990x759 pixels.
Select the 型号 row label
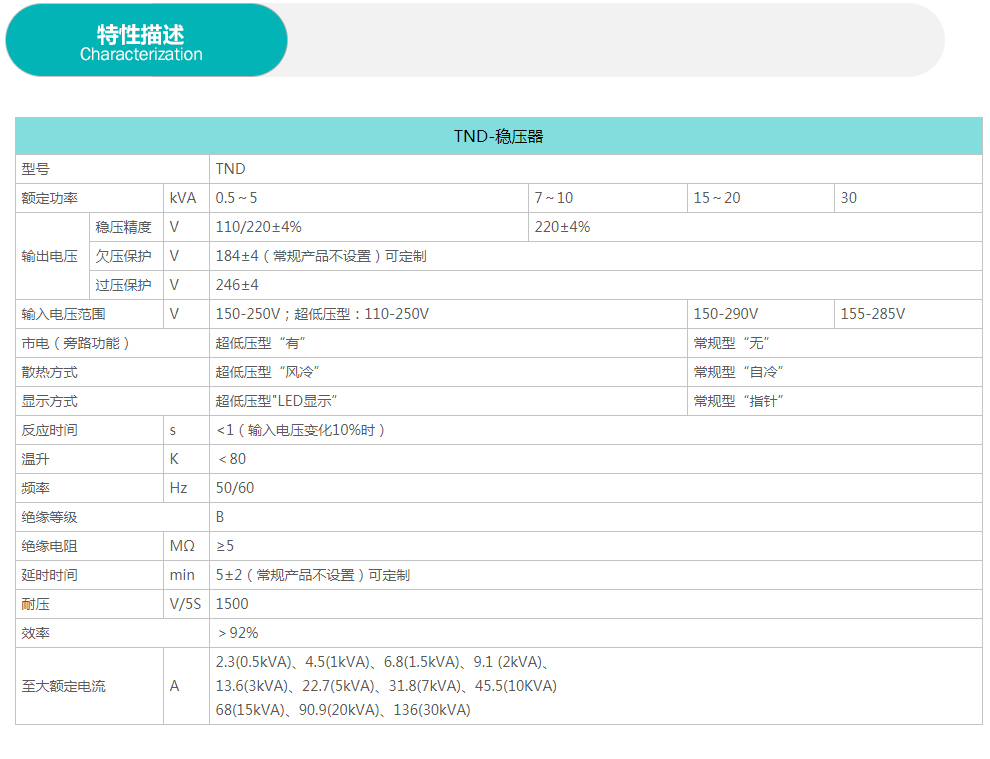pos(36,169)
